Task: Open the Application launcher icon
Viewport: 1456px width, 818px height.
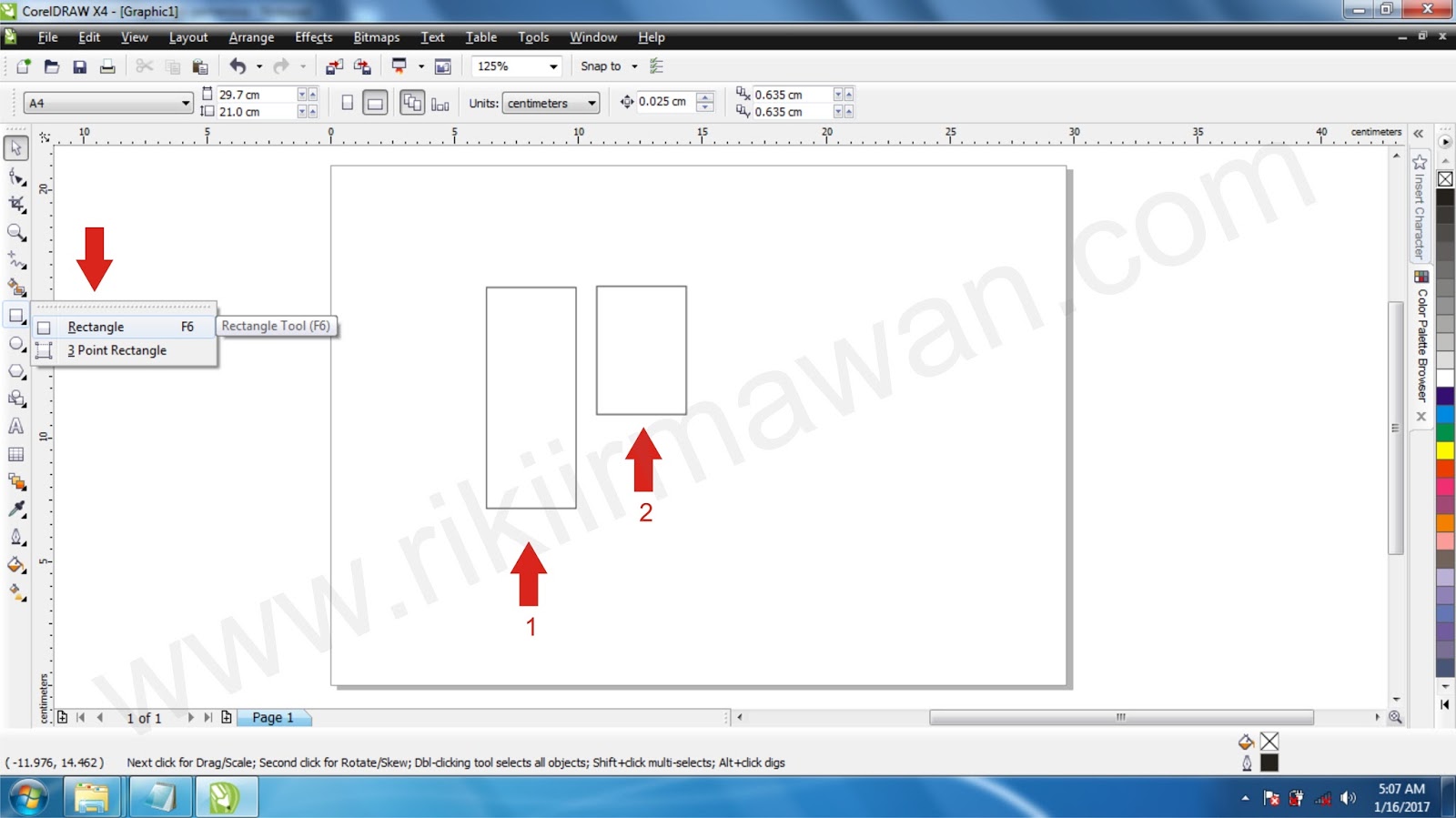Action: tap(399, 66)
